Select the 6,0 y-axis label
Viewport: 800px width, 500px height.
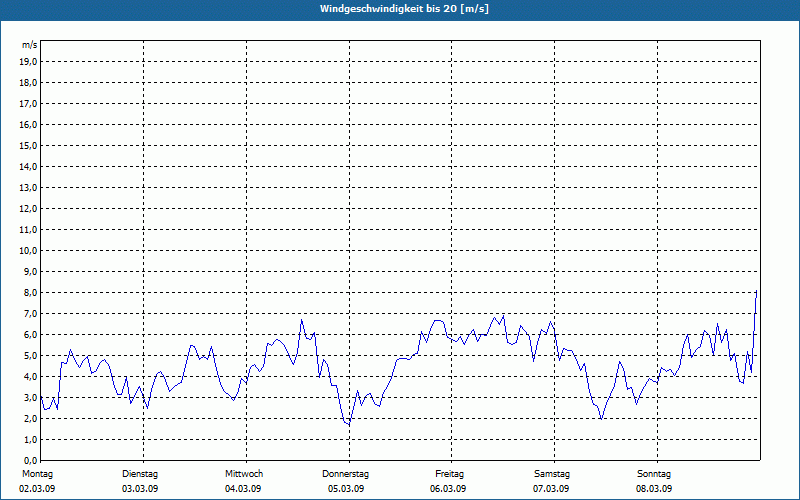(x=30, y=335)
